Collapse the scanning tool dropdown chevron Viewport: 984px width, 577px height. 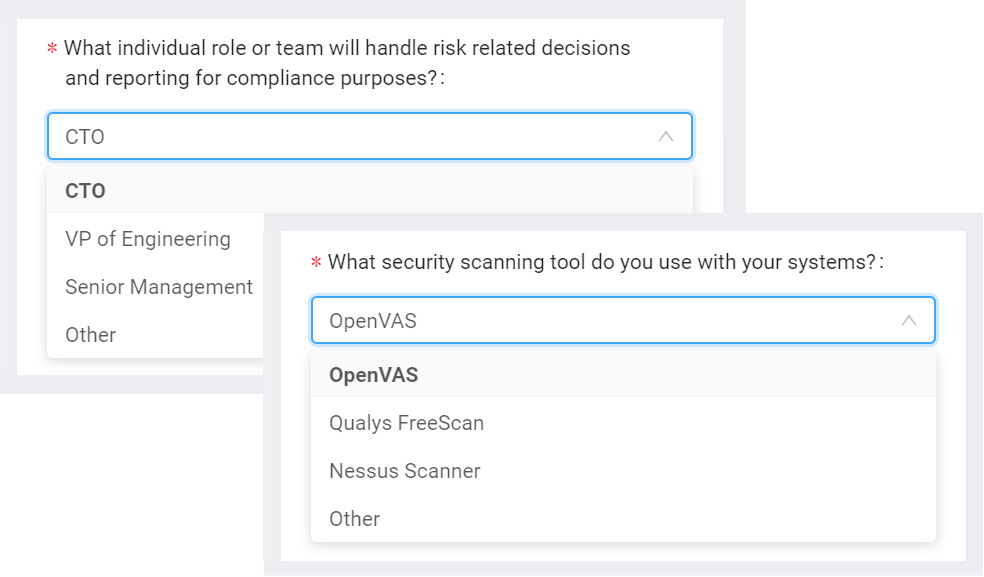pos(909,320)
